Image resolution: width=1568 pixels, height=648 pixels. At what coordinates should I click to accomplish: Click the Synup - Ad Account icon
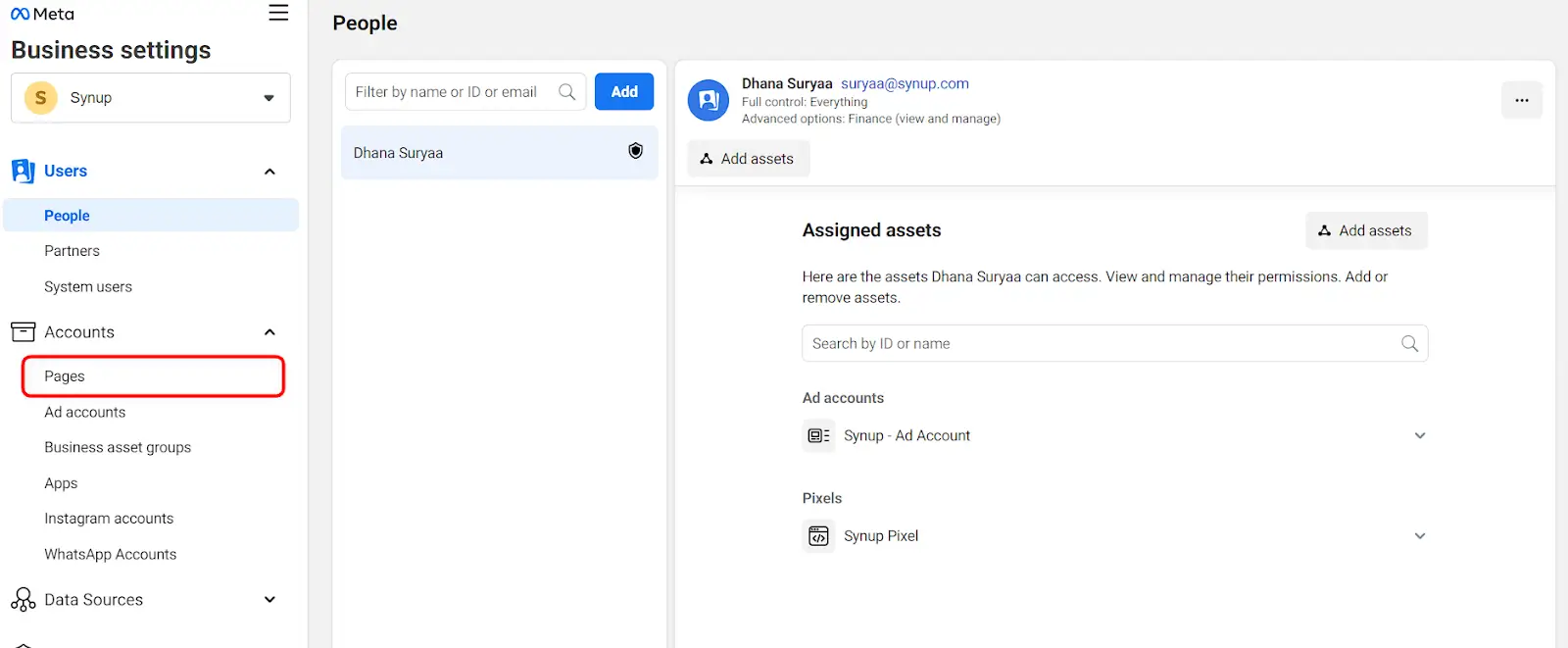818,435
